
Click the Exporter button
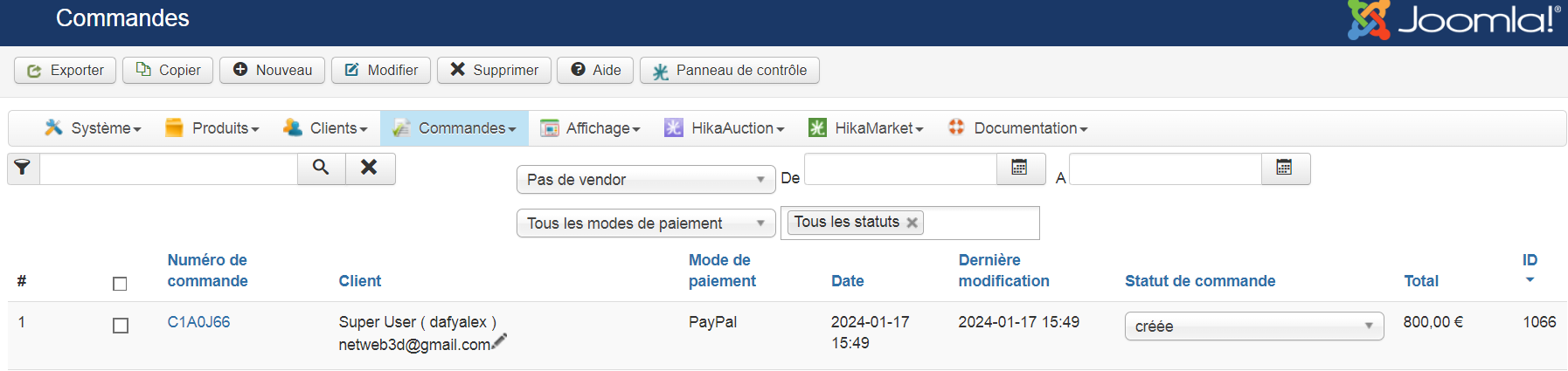66,70
